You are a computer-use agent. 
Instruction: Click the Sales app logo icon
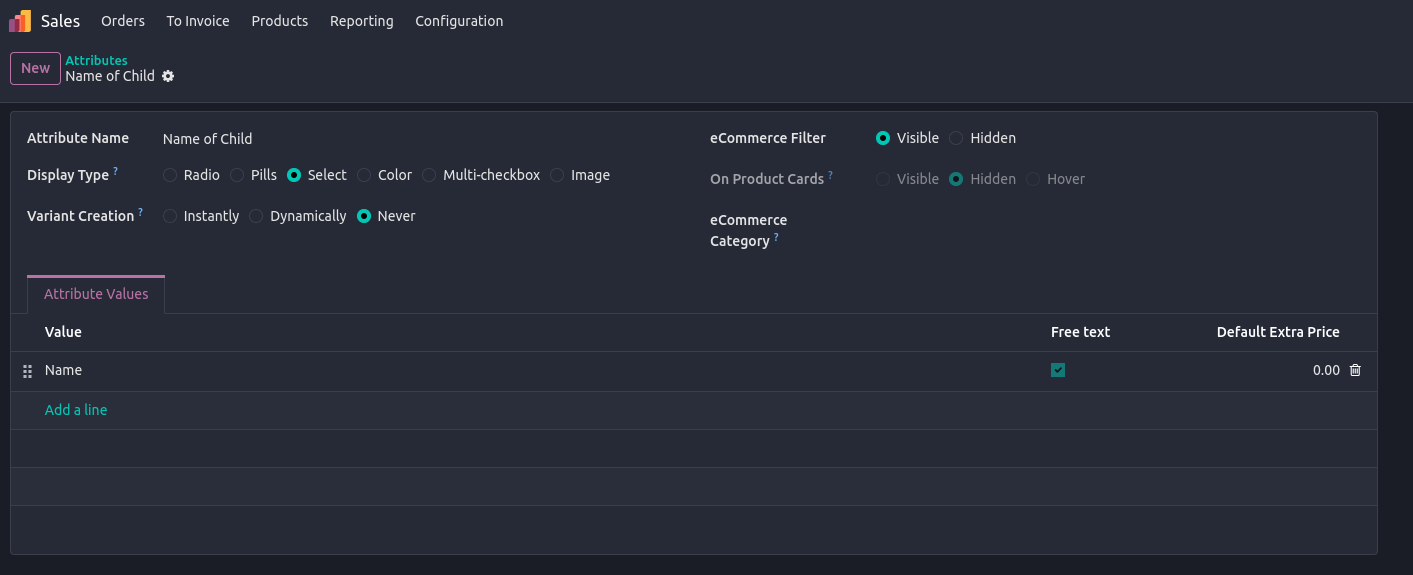click(20, 21)
